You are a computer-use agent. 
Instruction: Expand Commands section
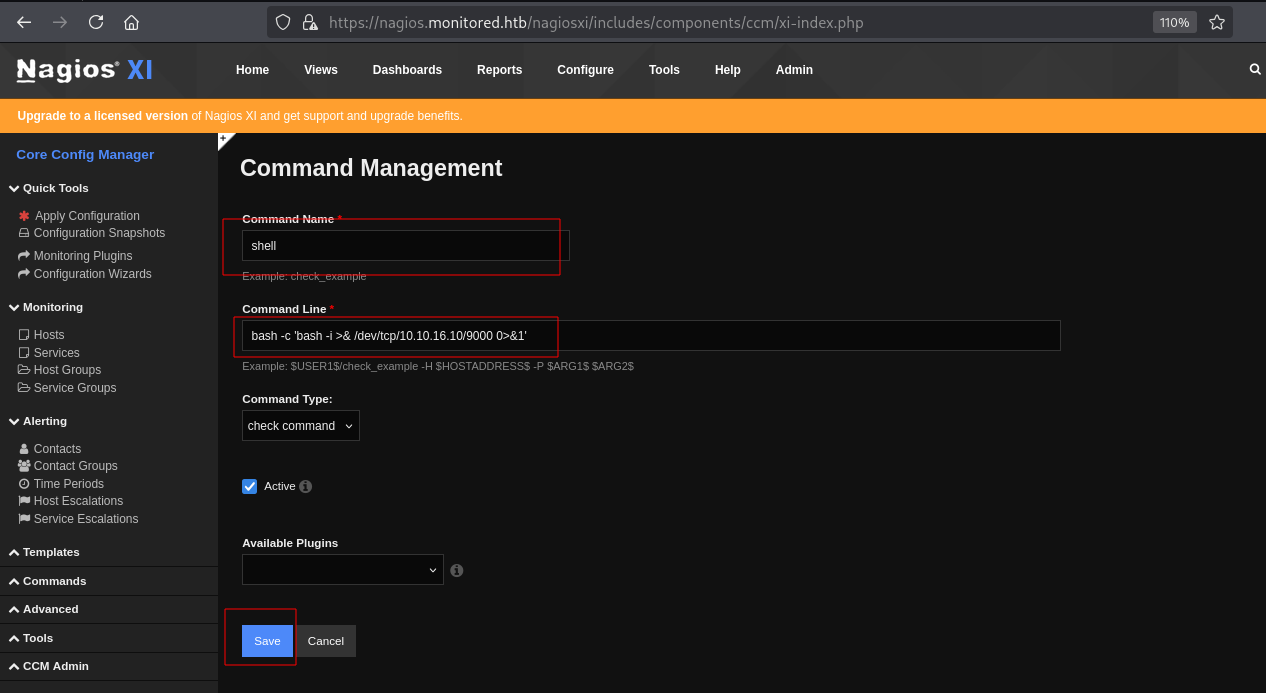[x=47, y=581]
